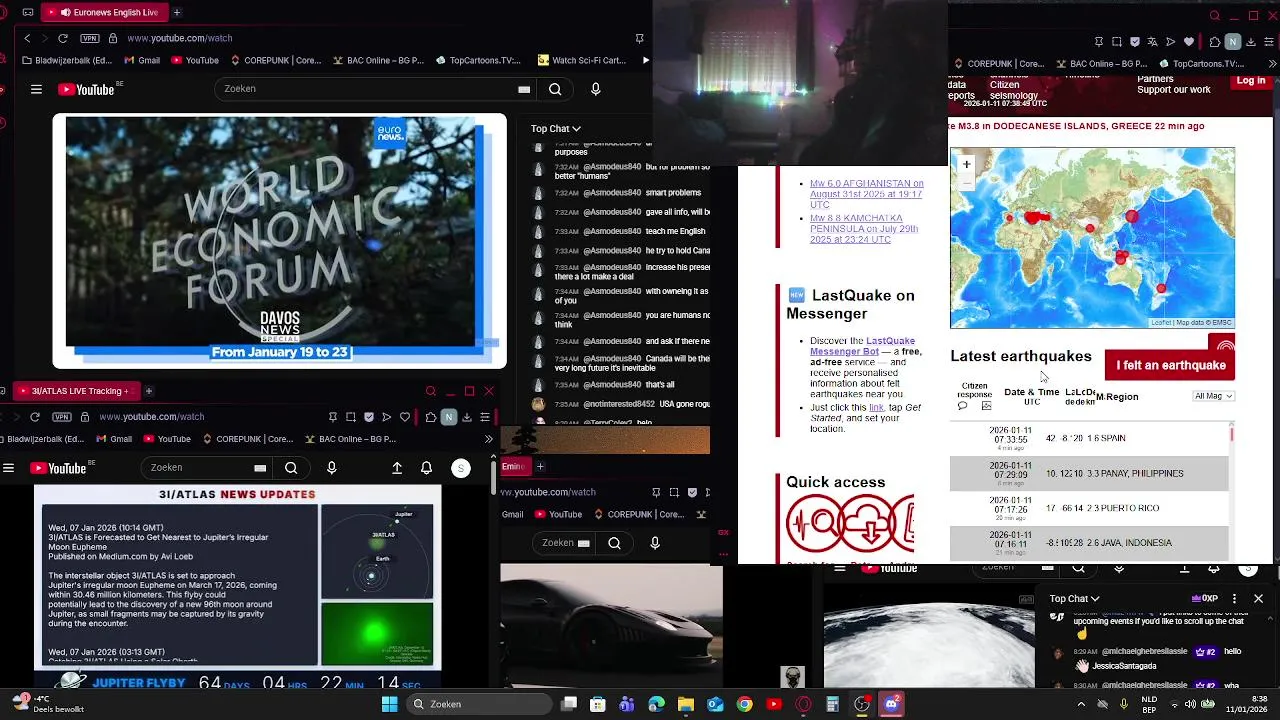The height and width of the screenshot is (720, 1280).
Task: Open downloads icon in 3I/ATLAS window toolbar
Action: click(467, 416)
